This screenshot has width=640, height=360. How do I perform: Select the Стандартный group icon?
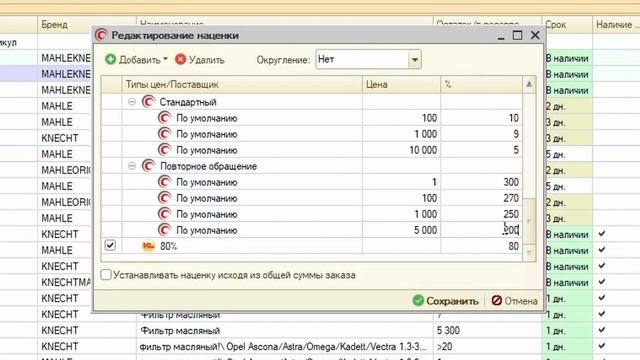click(x=148, y=102)
